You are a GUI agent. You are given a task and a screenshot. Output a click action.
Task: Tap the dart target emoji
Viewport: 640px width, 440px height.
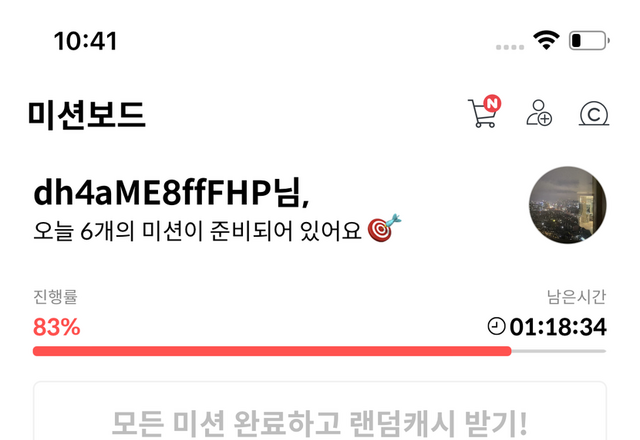click(x=384, y=228)
